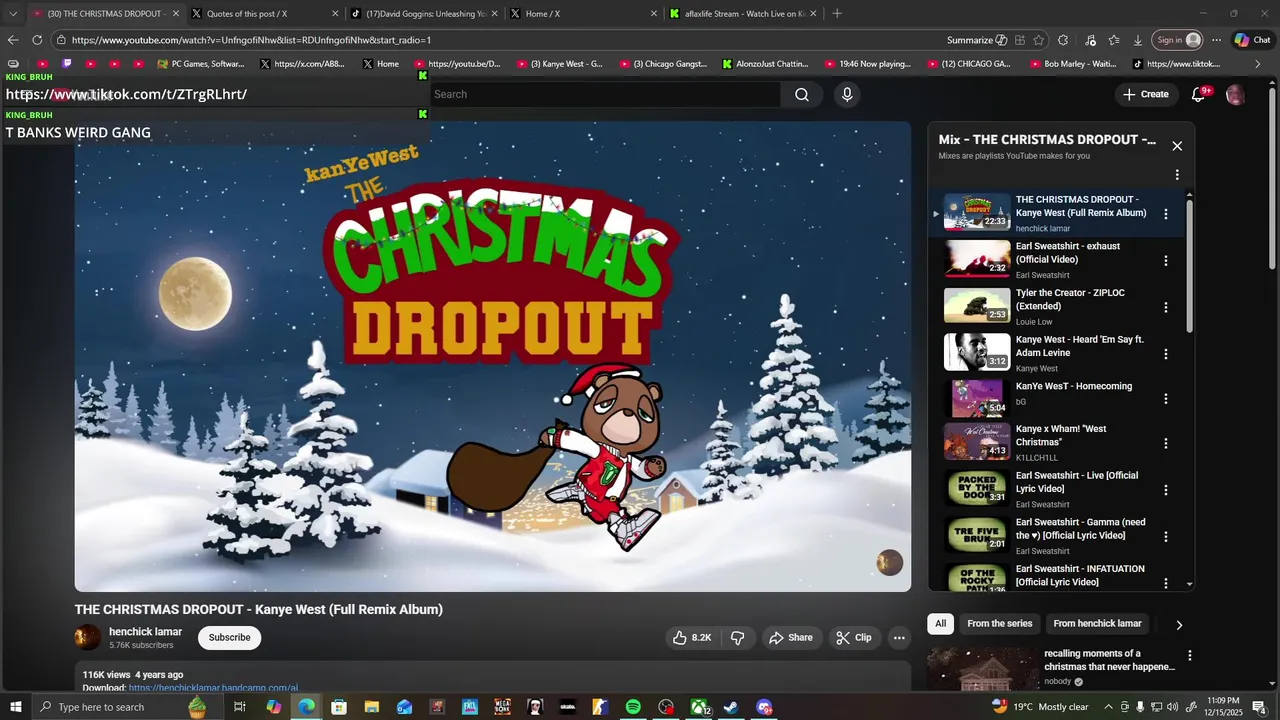Expand bookmarks bar overflow chevron
The width and height of the screenshot is (1280, 720).
pyautogui.click(x=1258, y=64)
